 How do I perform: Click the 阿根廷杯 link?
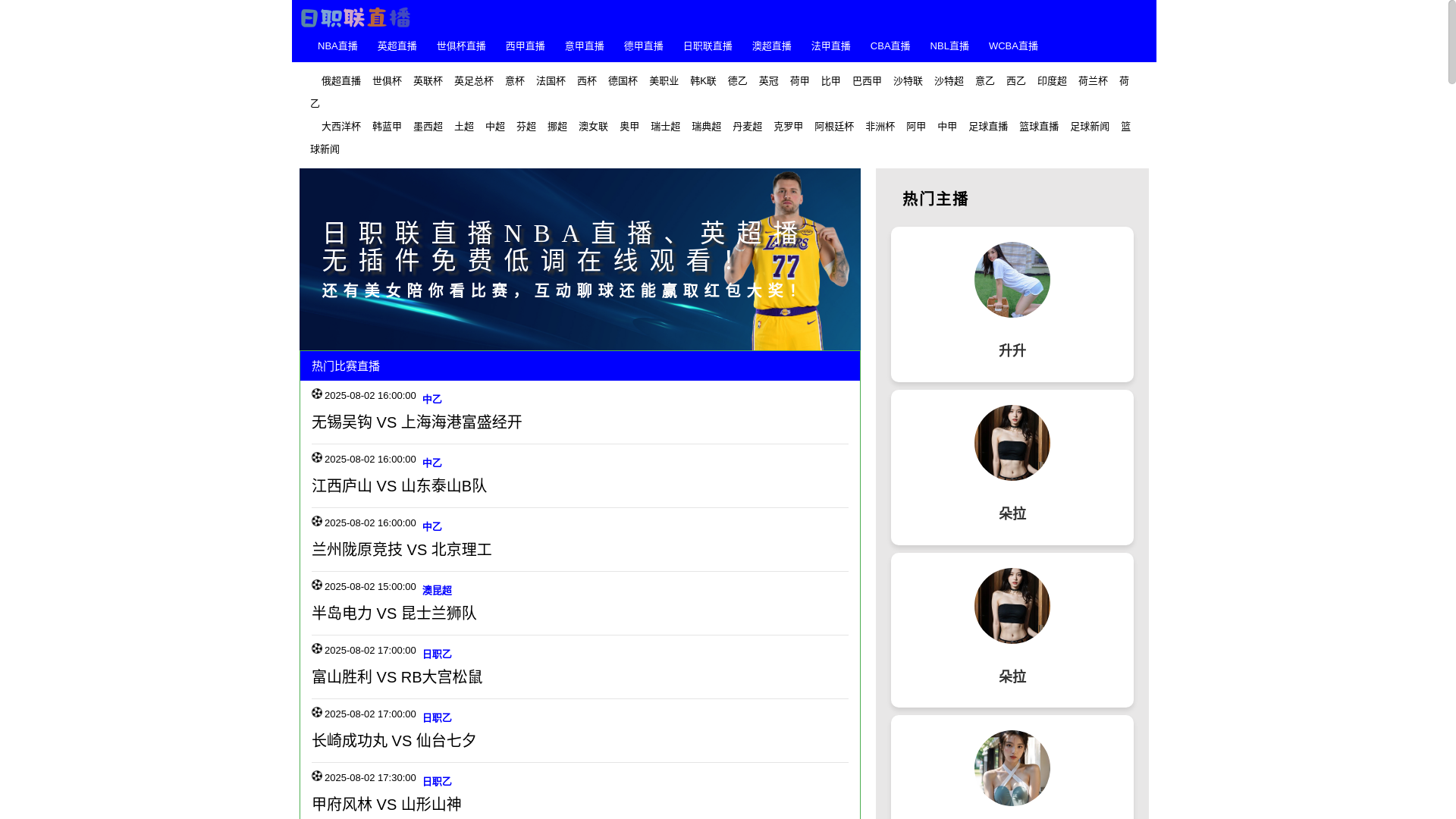coord(834,127)
